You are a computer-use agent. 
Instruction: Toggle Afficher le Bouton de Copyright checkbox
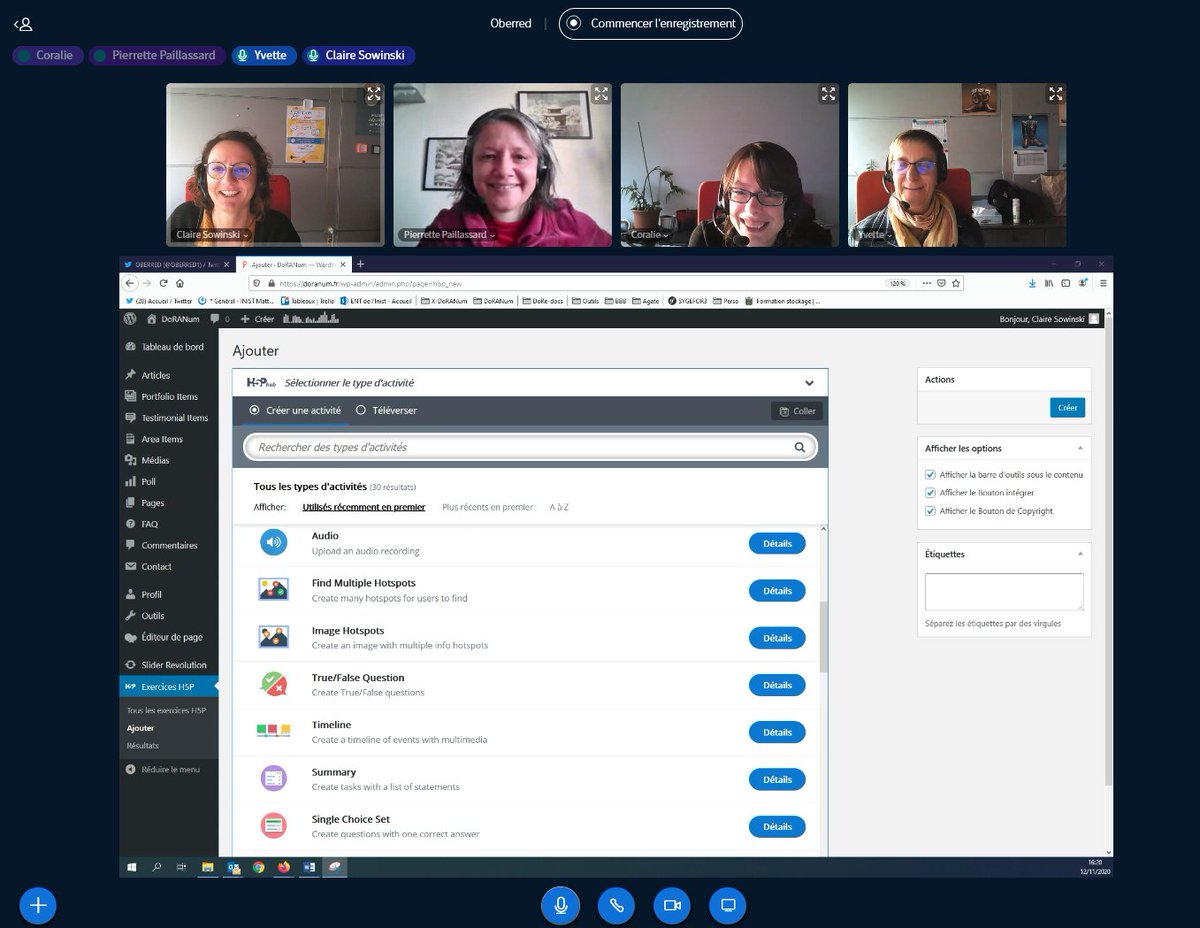click(x=931, y=511)
